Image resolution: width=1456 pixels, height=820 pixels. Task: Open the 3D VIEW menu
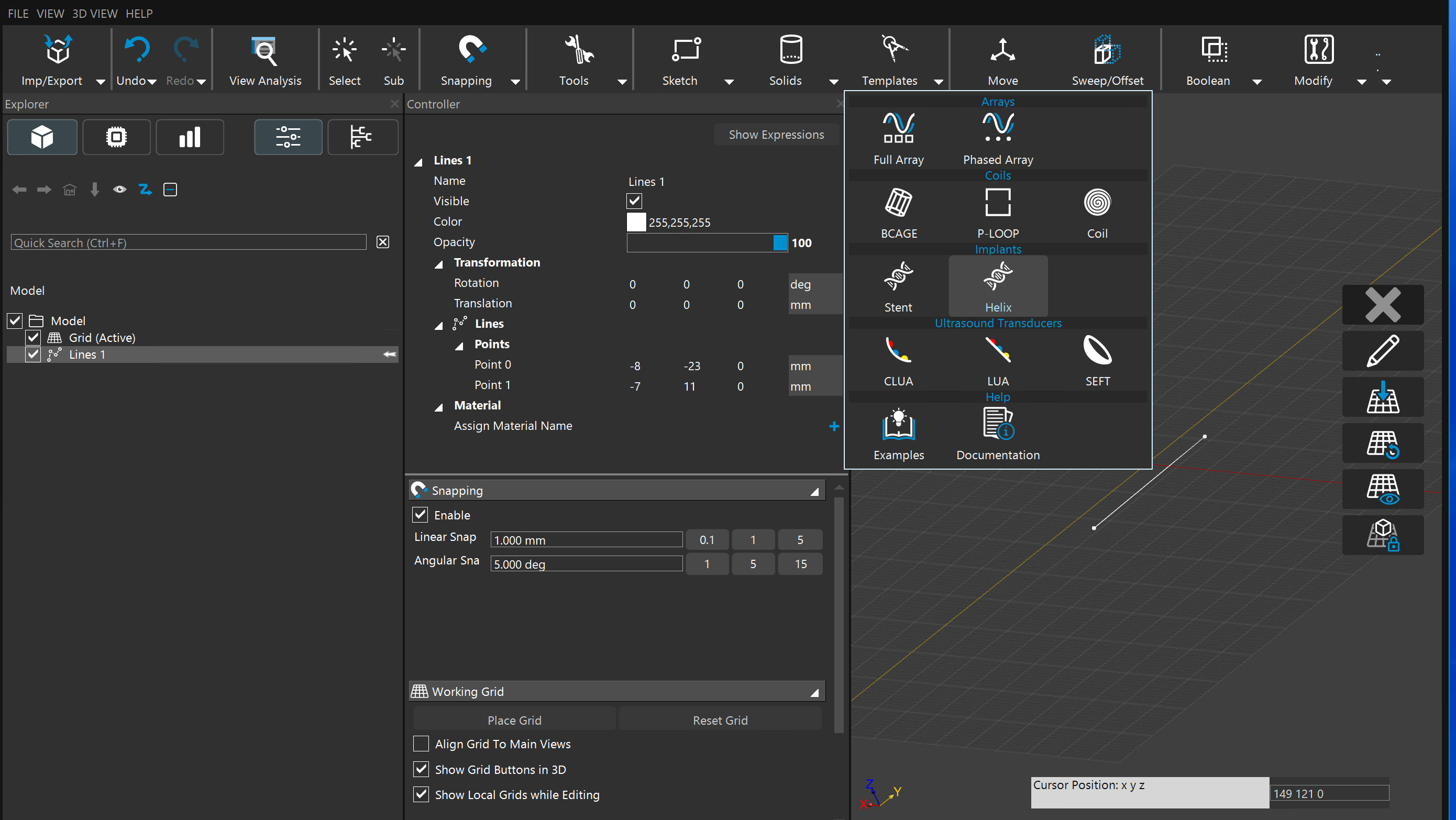pos(94,13)
